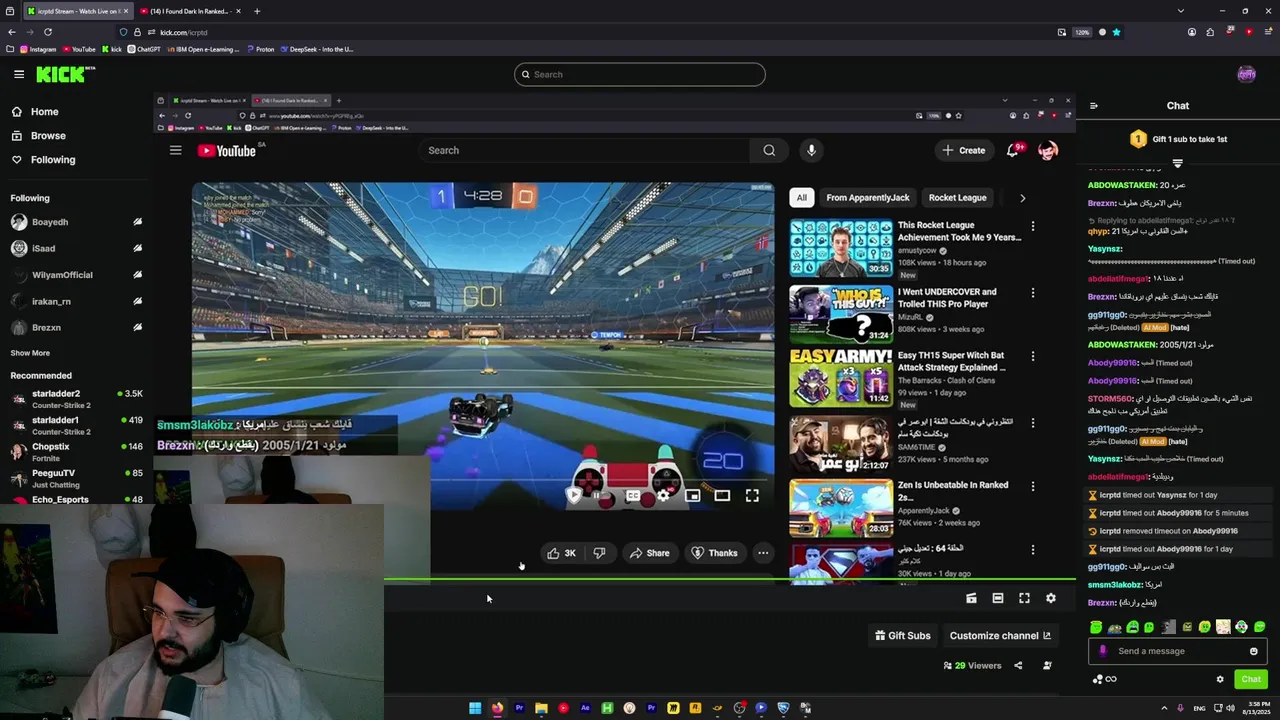Click the Gift Subs button
The width and height of the screenshot is (1280, 720).
coord(903,636)
